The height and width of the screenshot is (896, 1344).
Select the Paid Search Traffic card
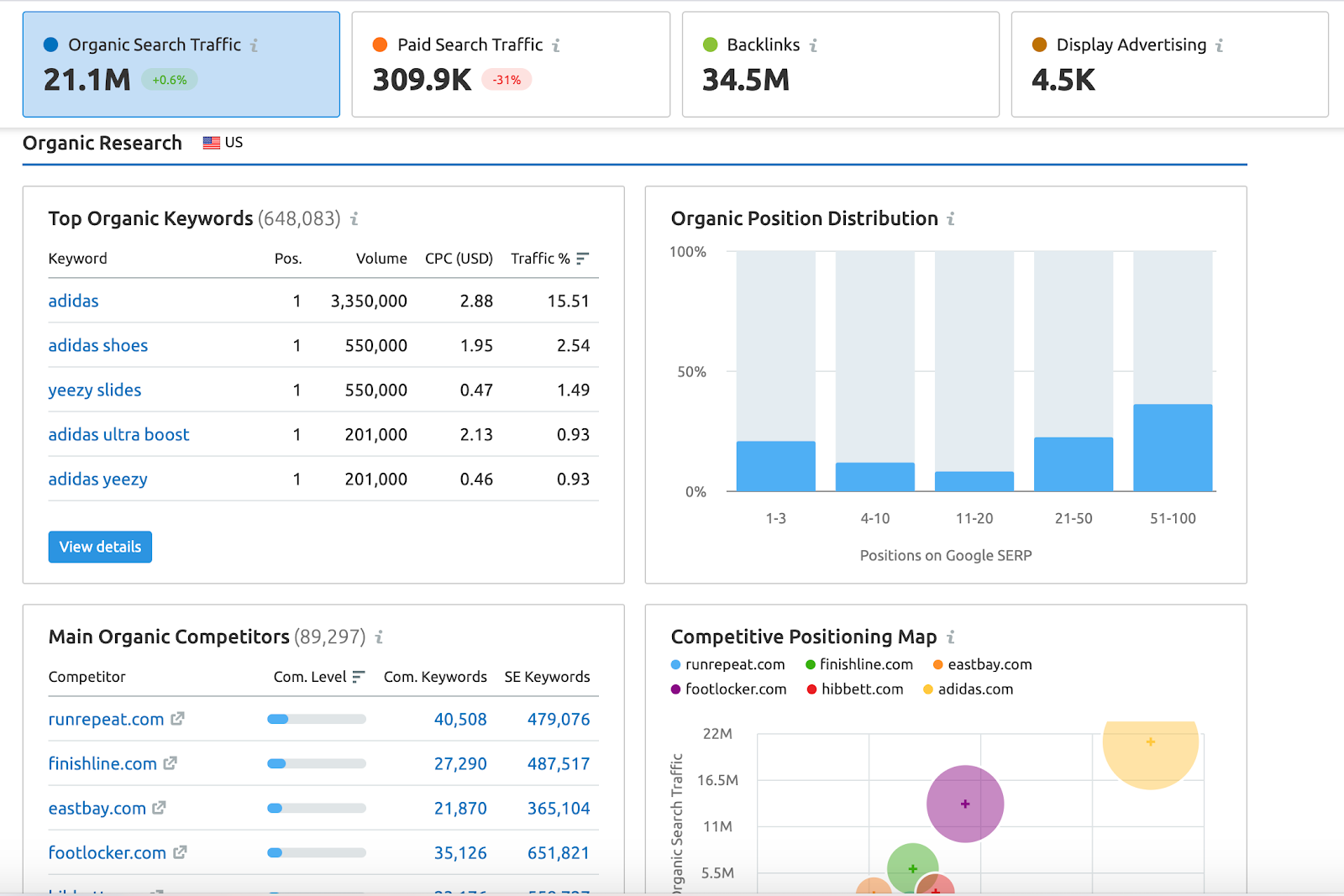511,64
